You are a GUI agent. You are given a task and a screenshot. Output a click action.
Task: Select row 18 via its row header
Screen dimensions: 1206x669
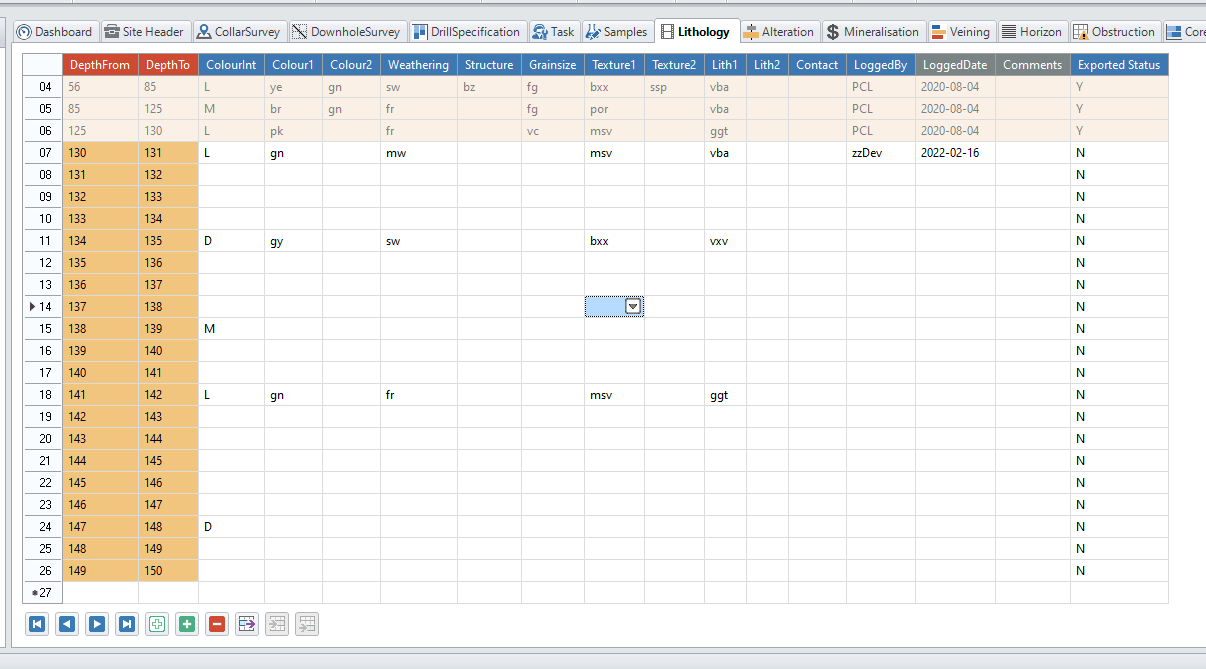pyautogui.click(x=44, y=395)
